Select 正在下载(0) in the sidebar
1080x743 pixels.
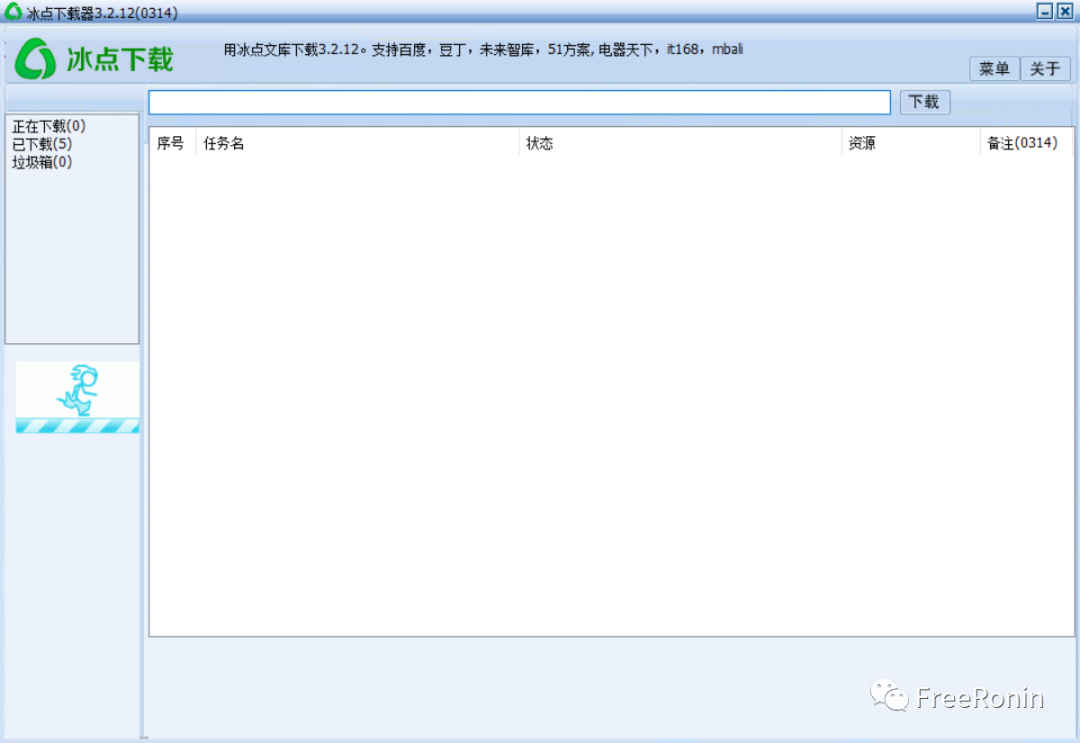49,126
